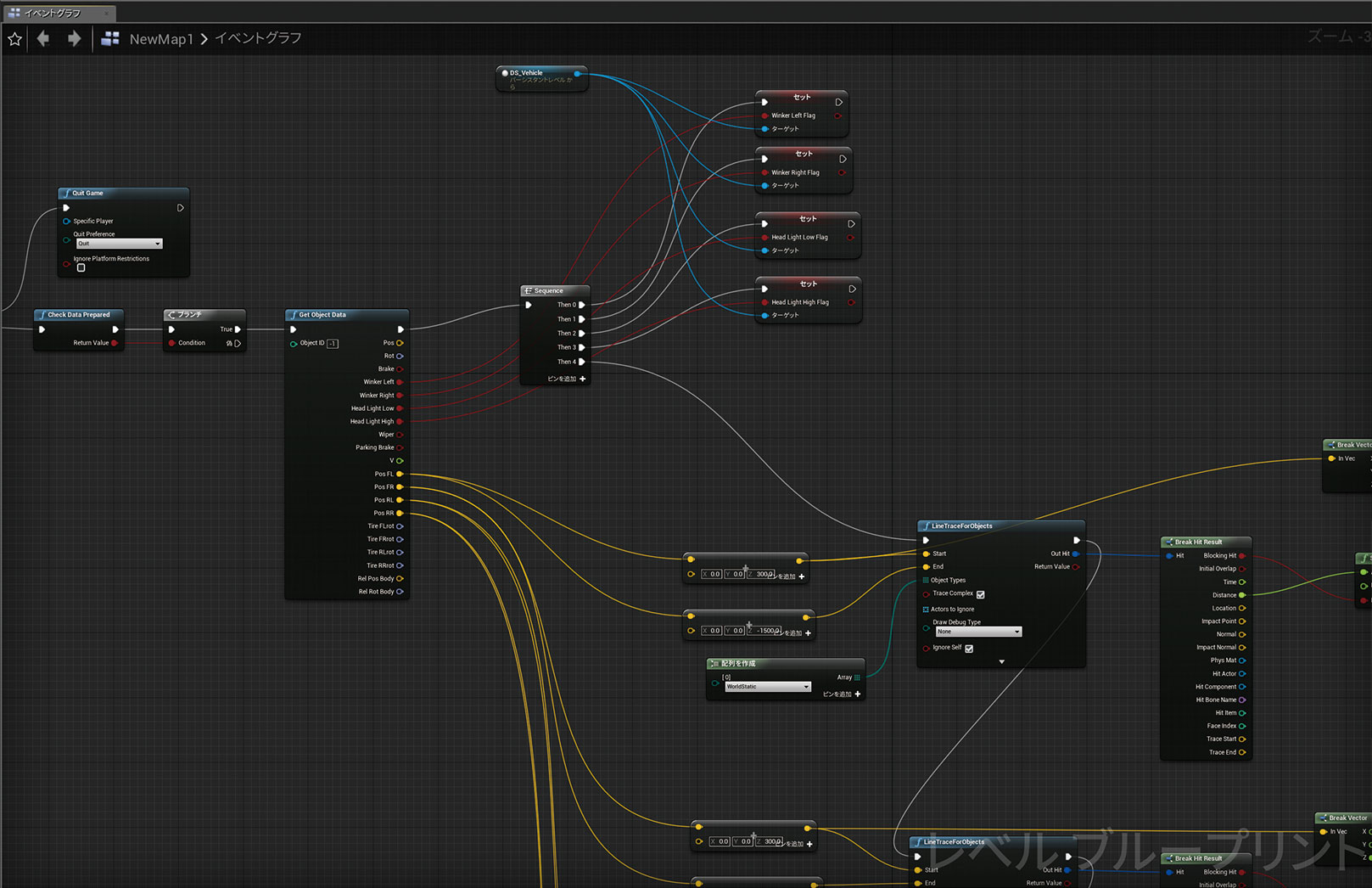Click the blueprint grid icon beside NewMap1
This screenshot has height=888, width=1372.
coord(110,39)
